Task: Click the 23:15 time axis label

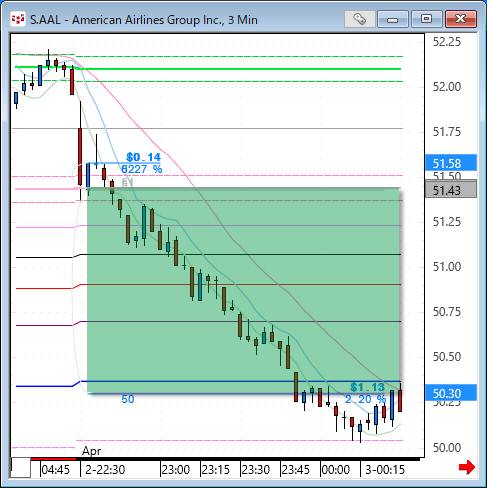Action: [216, 470]
